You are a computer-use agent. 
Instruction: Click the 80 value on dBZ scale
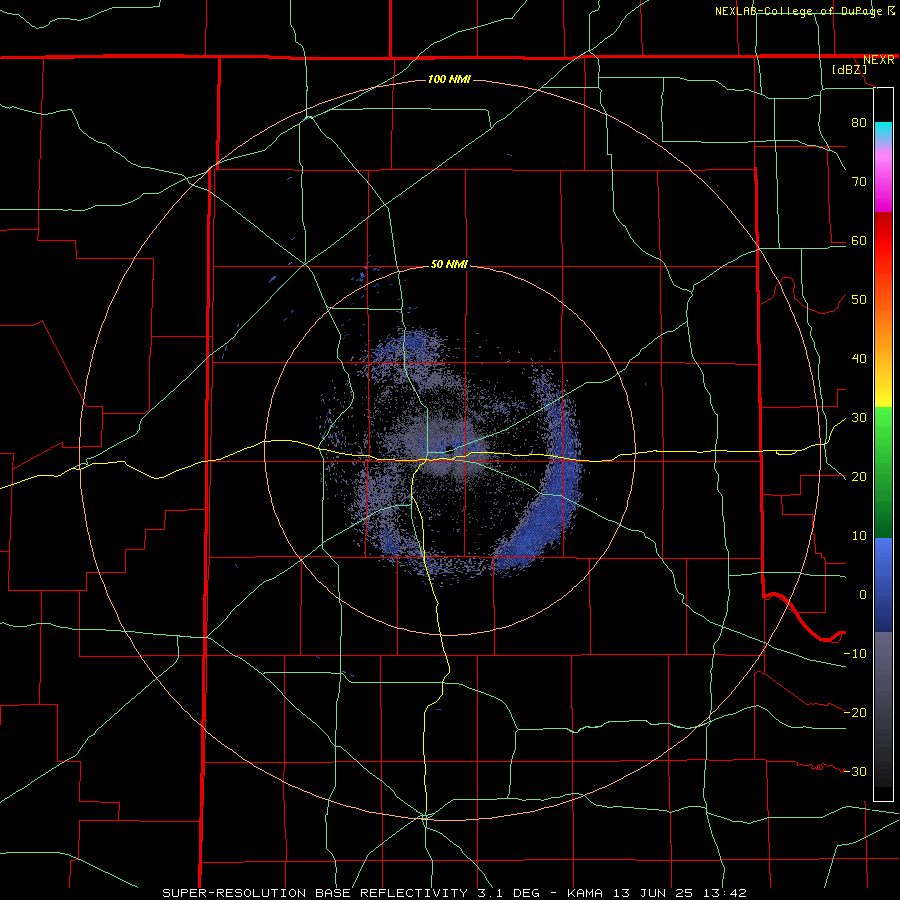[x=859, y=123]
